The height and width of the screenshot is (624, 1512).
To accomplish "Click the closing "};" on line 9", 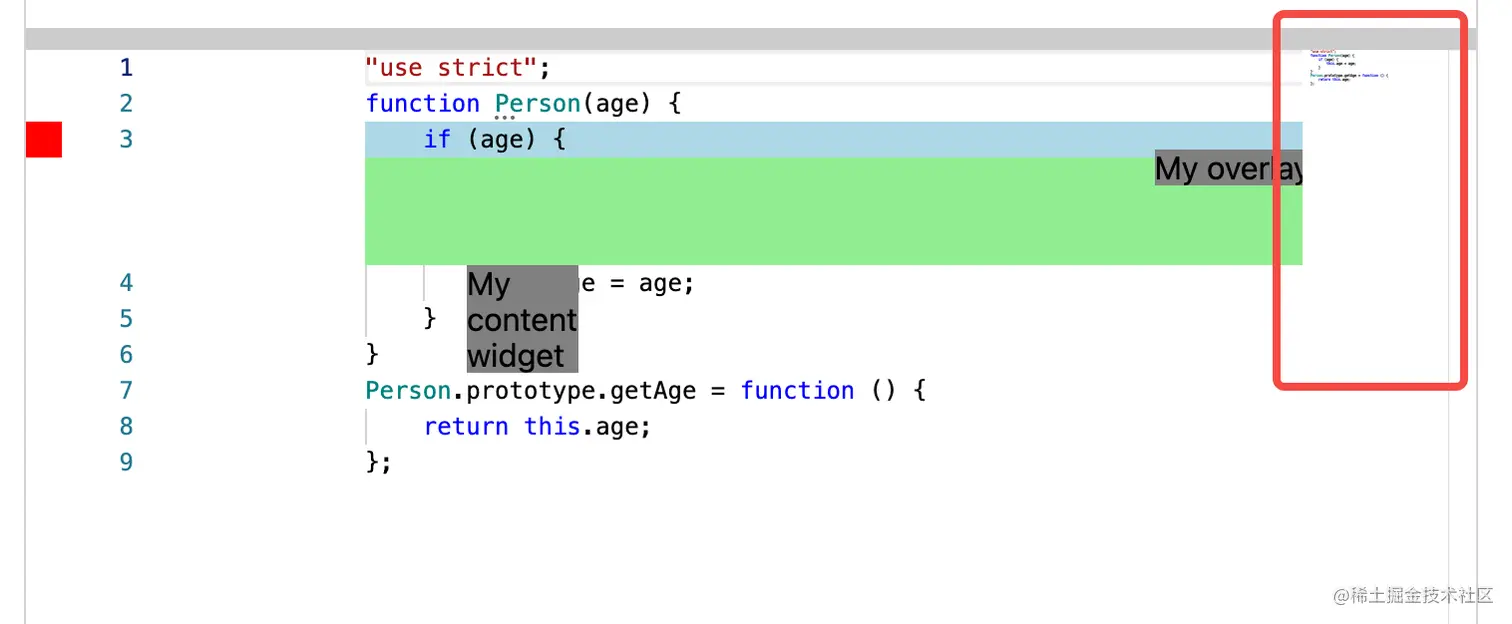I will (379, 462).
